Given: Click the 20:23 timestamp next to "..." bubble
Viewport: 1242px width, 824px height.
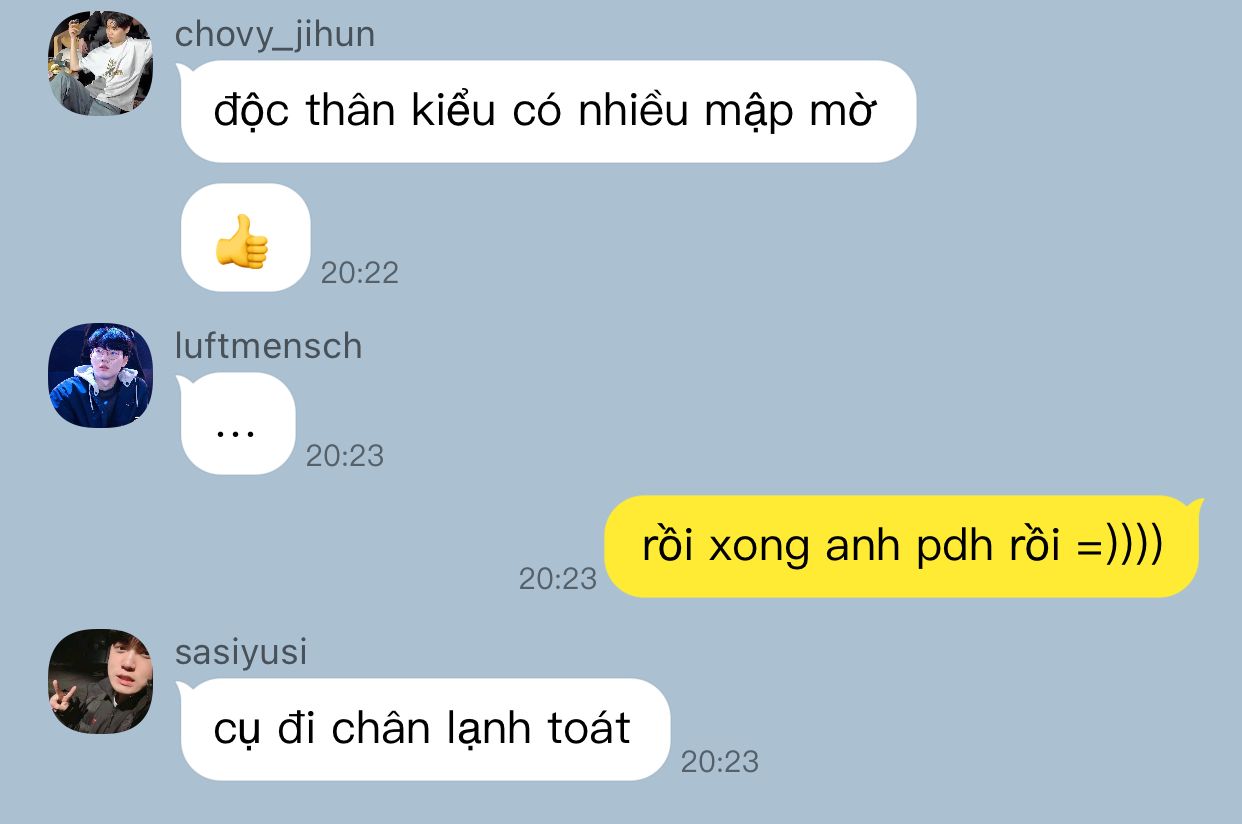Looking at the screenshot, I should 345,455.
